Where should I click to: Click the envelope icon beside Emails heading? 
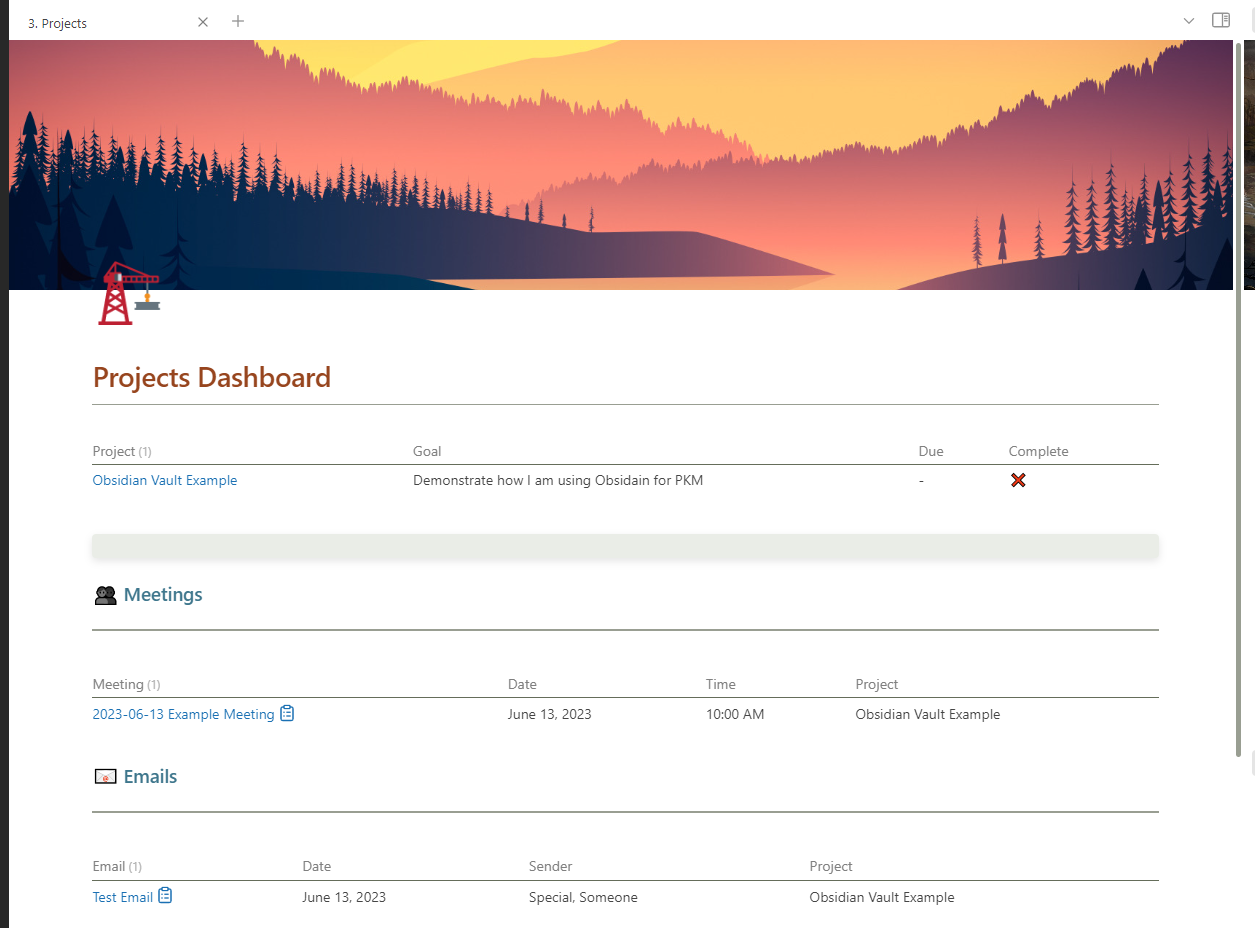[x=105, y=777]
